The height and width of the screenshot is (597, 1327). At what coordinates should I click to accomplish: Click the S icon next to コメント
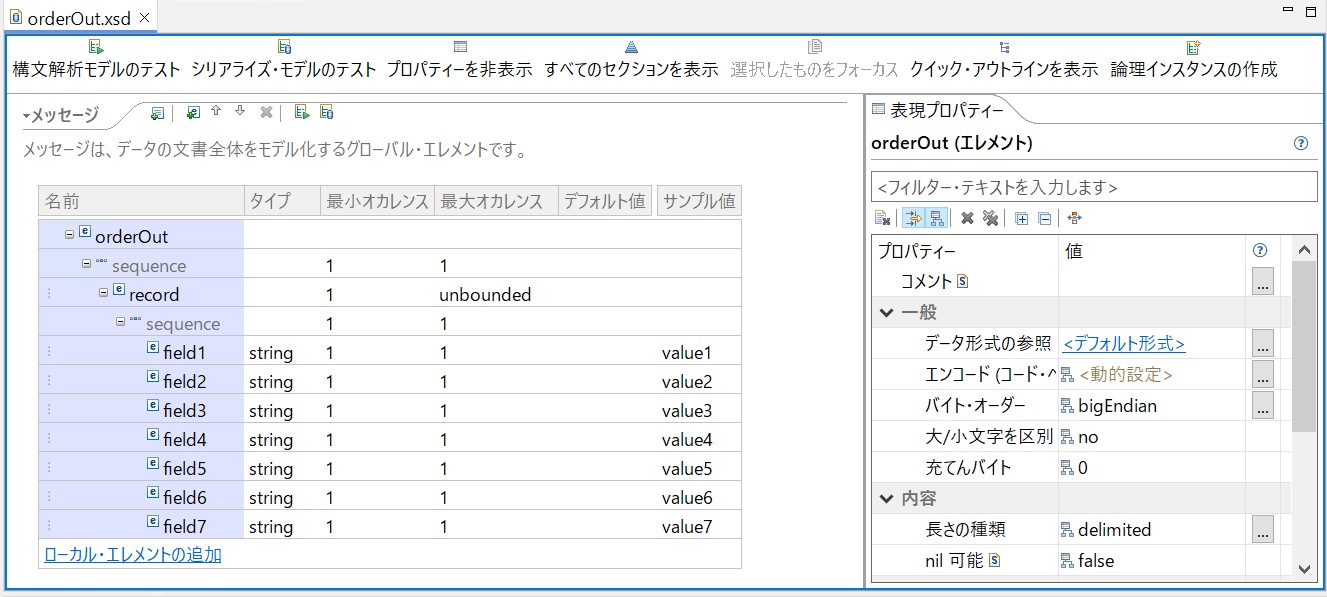(x=962, y=282)
